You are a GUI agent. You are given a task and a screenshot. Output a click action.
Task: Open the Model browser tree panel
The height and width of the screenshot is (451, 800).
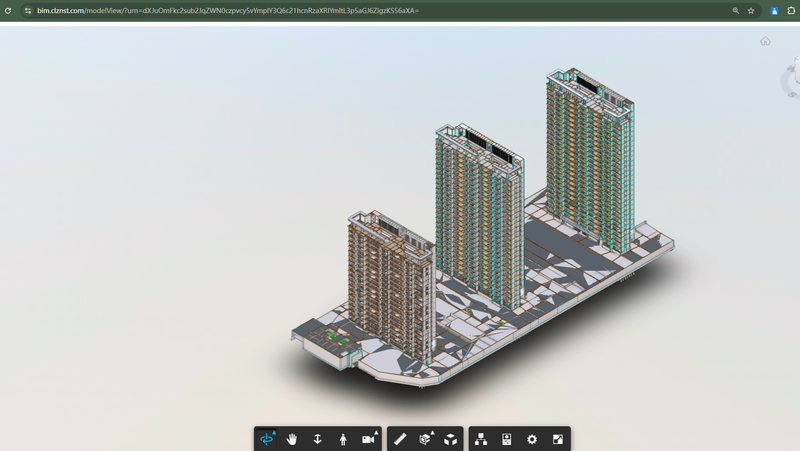click(481, 439)
